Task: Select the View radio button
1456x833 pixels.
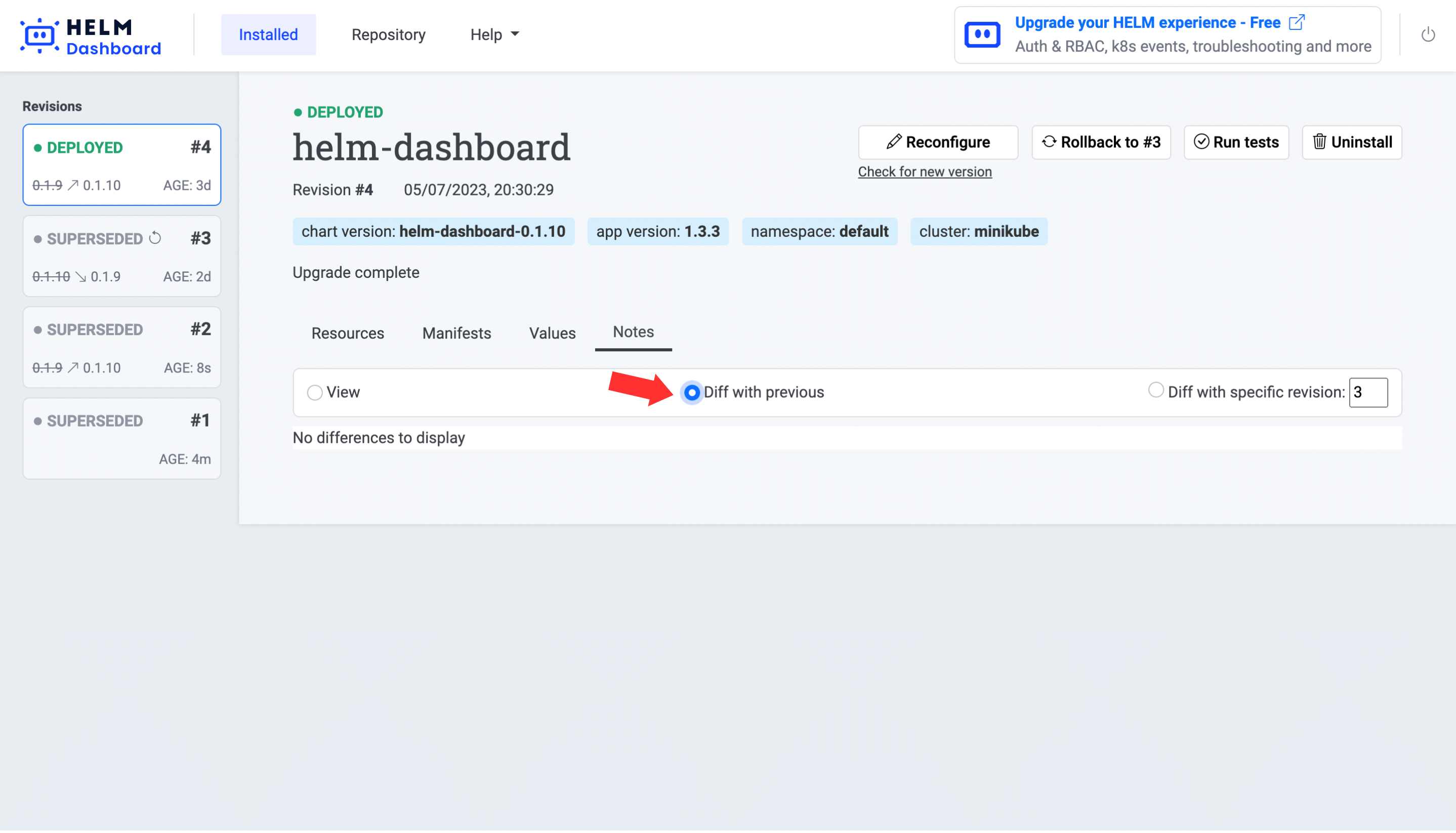Action: tap(315, 393)
